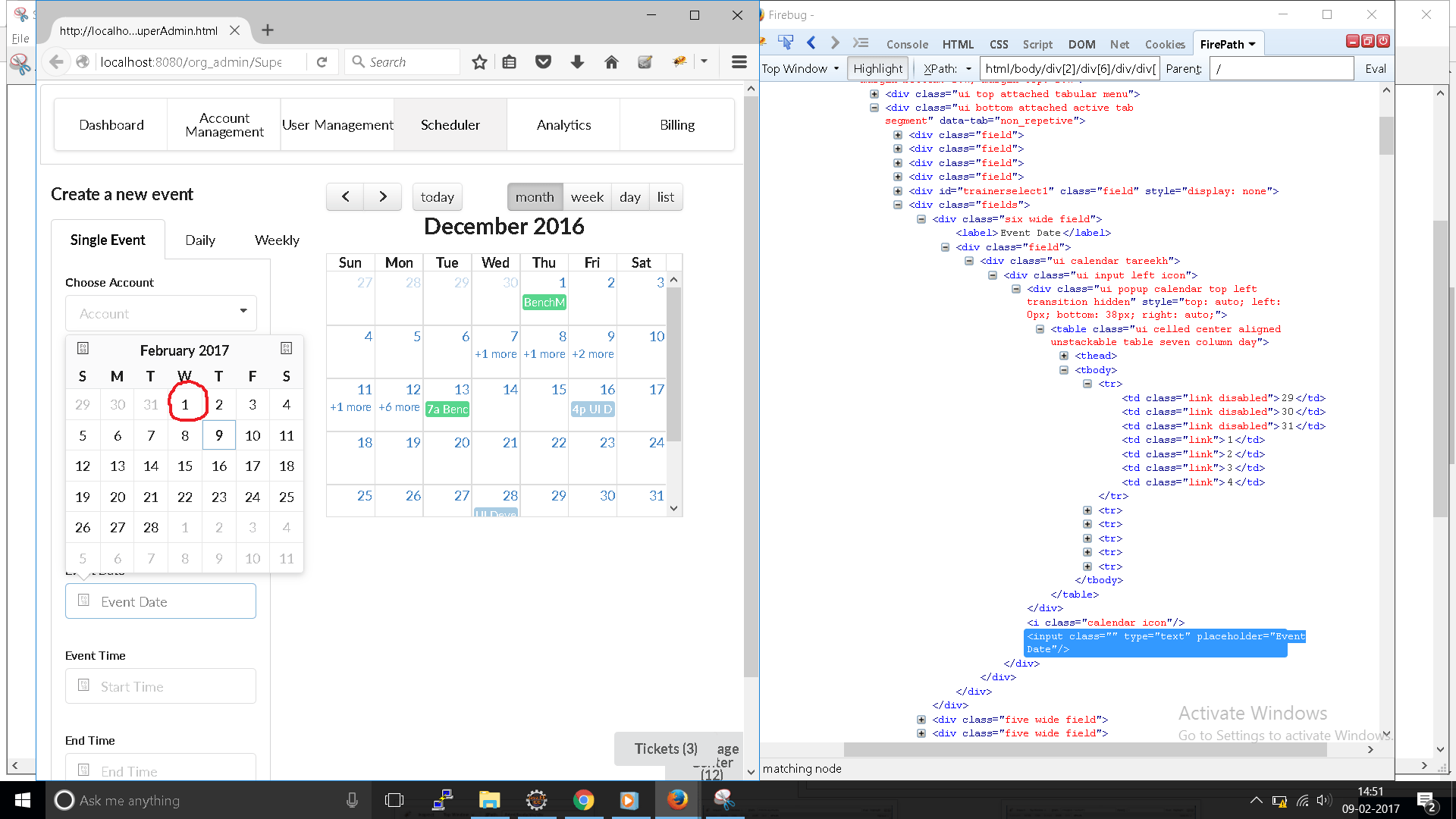Click the calendar icon in Event Date field
The image size is (1456, 819).
[84, 600]
